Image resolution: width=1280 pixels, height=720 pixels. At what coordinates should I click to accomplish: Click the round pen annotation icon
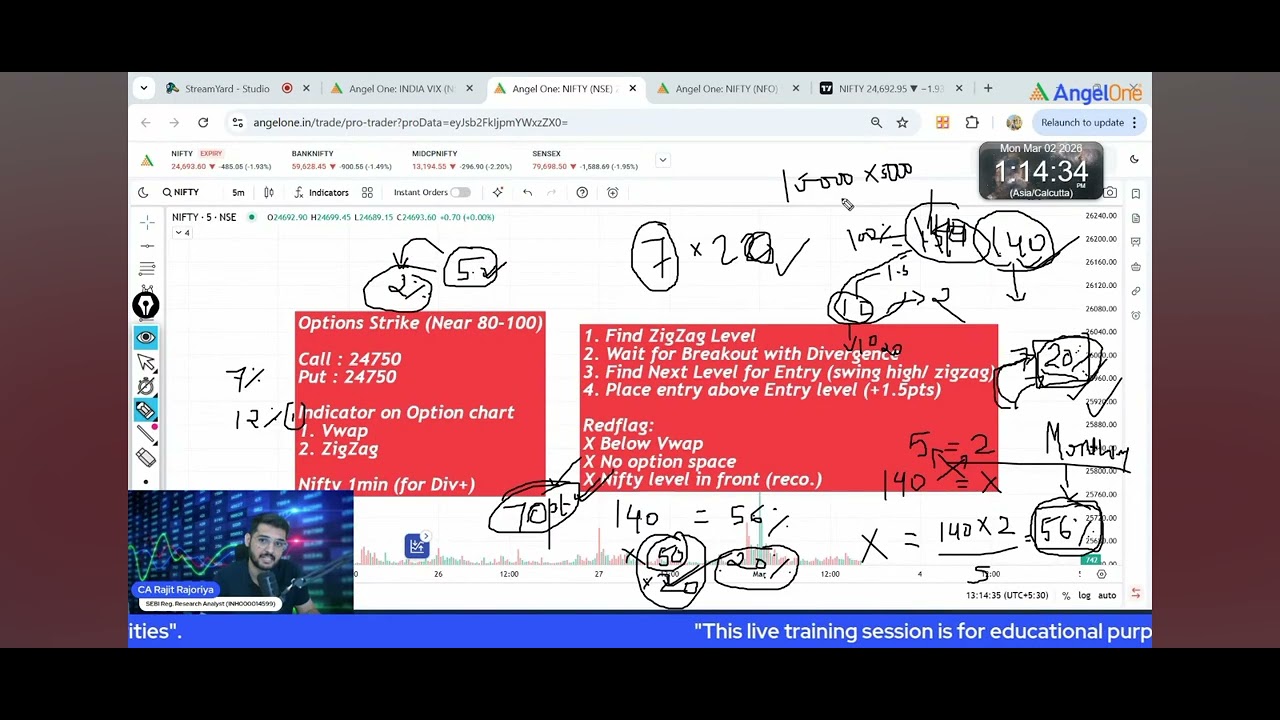point(146,305)
